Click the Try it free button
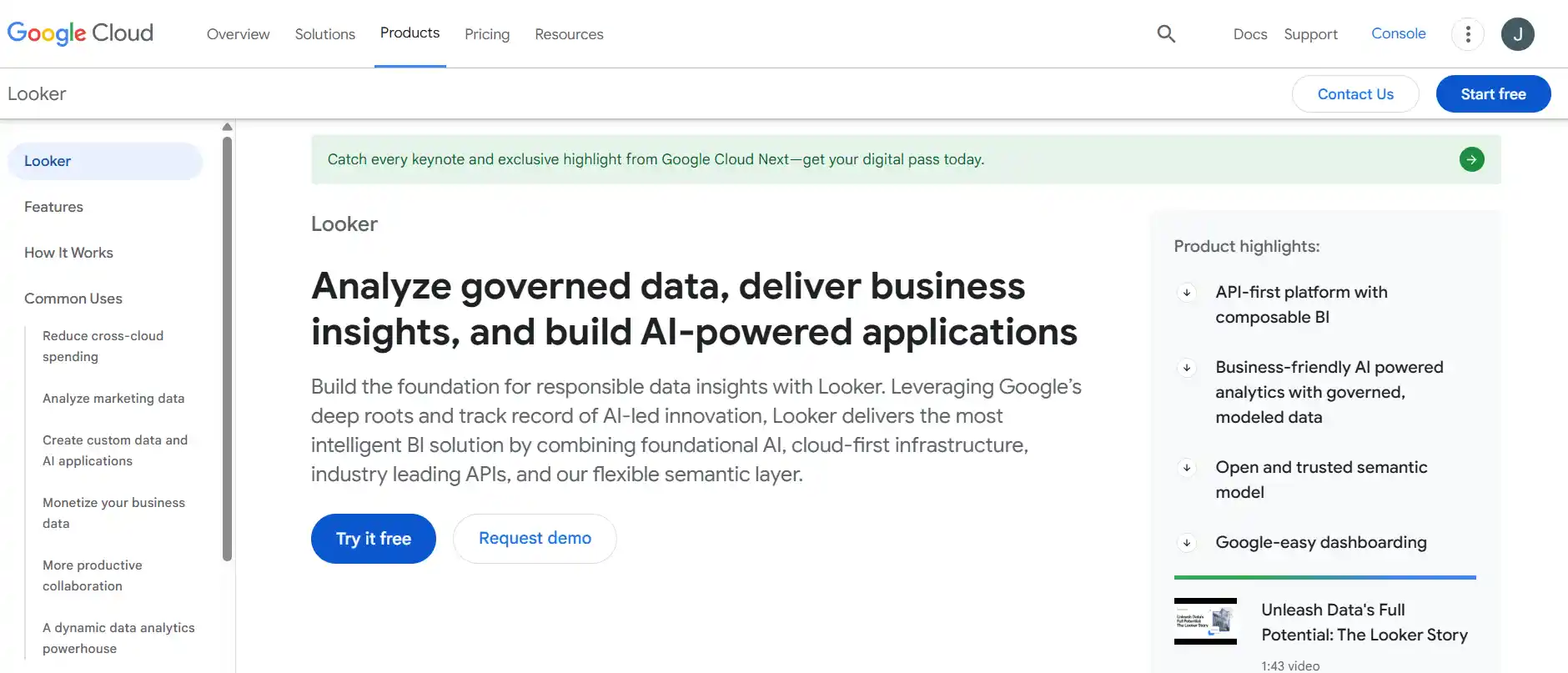The height and width of the screenshot is (673, 1568). pos(374,539)
